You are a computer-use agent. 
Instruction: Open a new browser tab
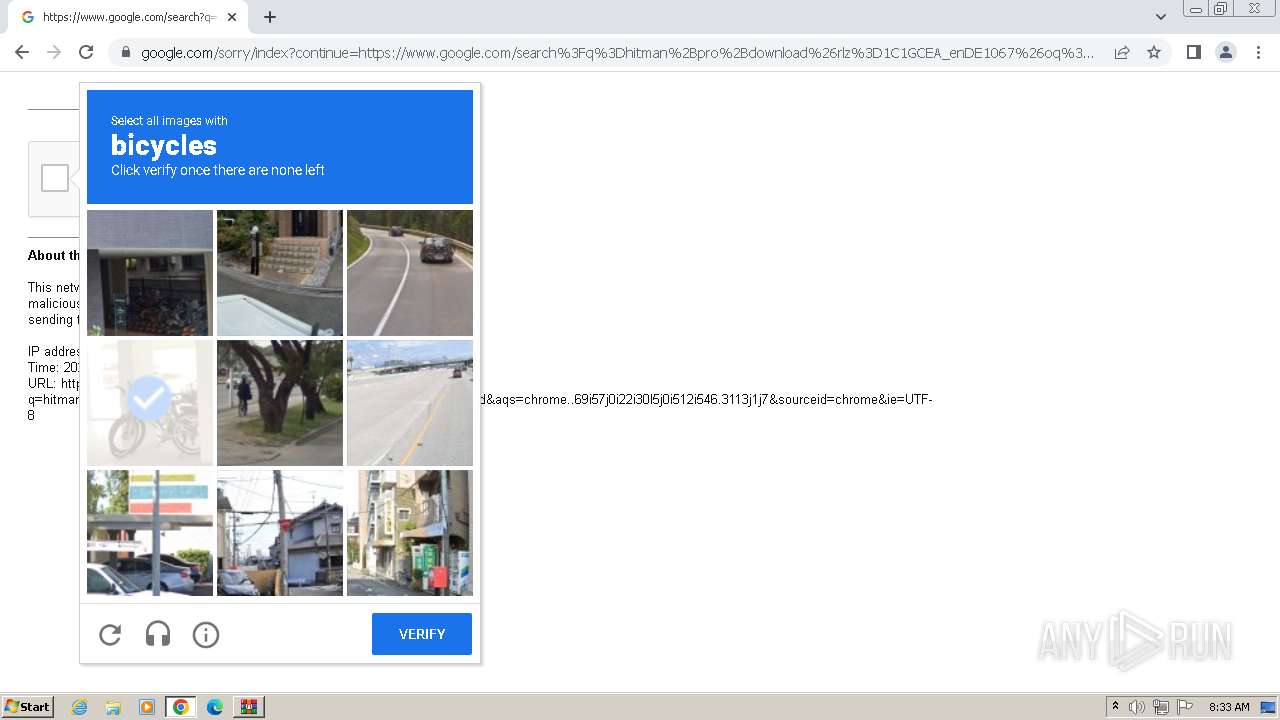270,17
